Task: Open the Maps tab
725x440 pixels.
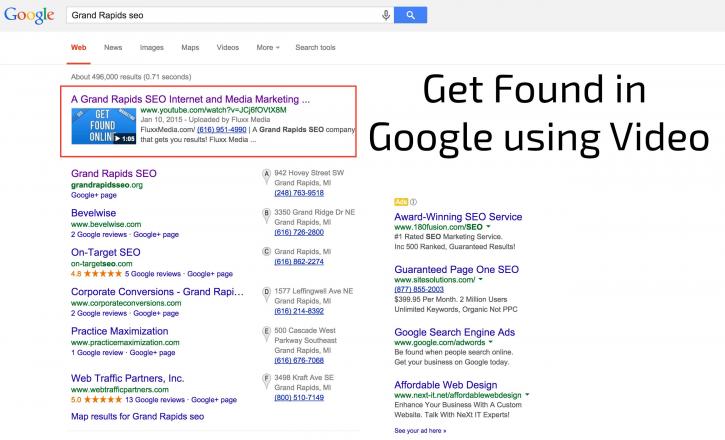Action: (x=190, y=47)
